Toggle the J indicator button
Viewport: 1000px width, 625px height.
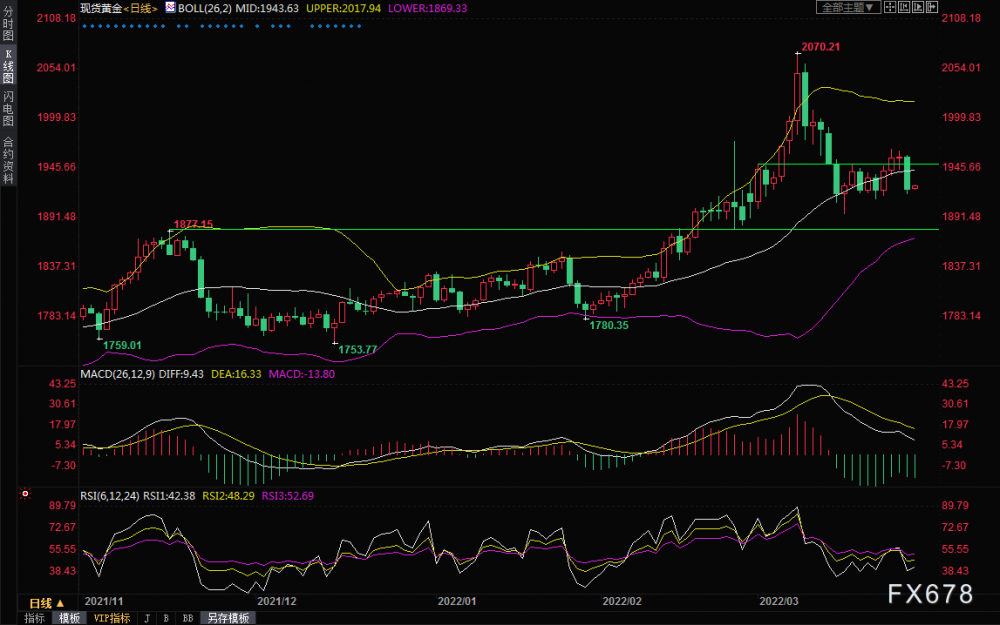[147, 618]
